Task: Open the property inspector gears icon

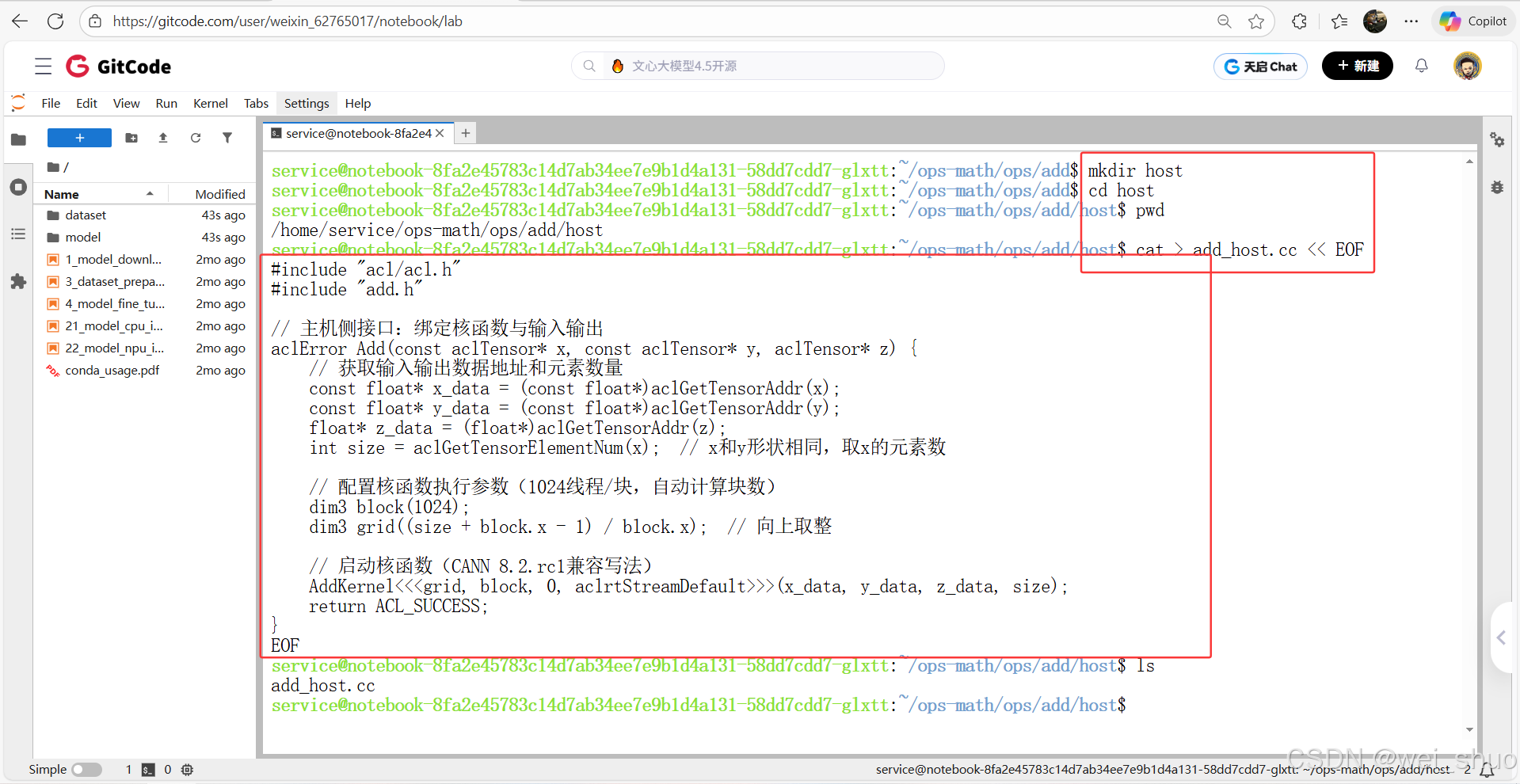Action: click(1497, 140)
